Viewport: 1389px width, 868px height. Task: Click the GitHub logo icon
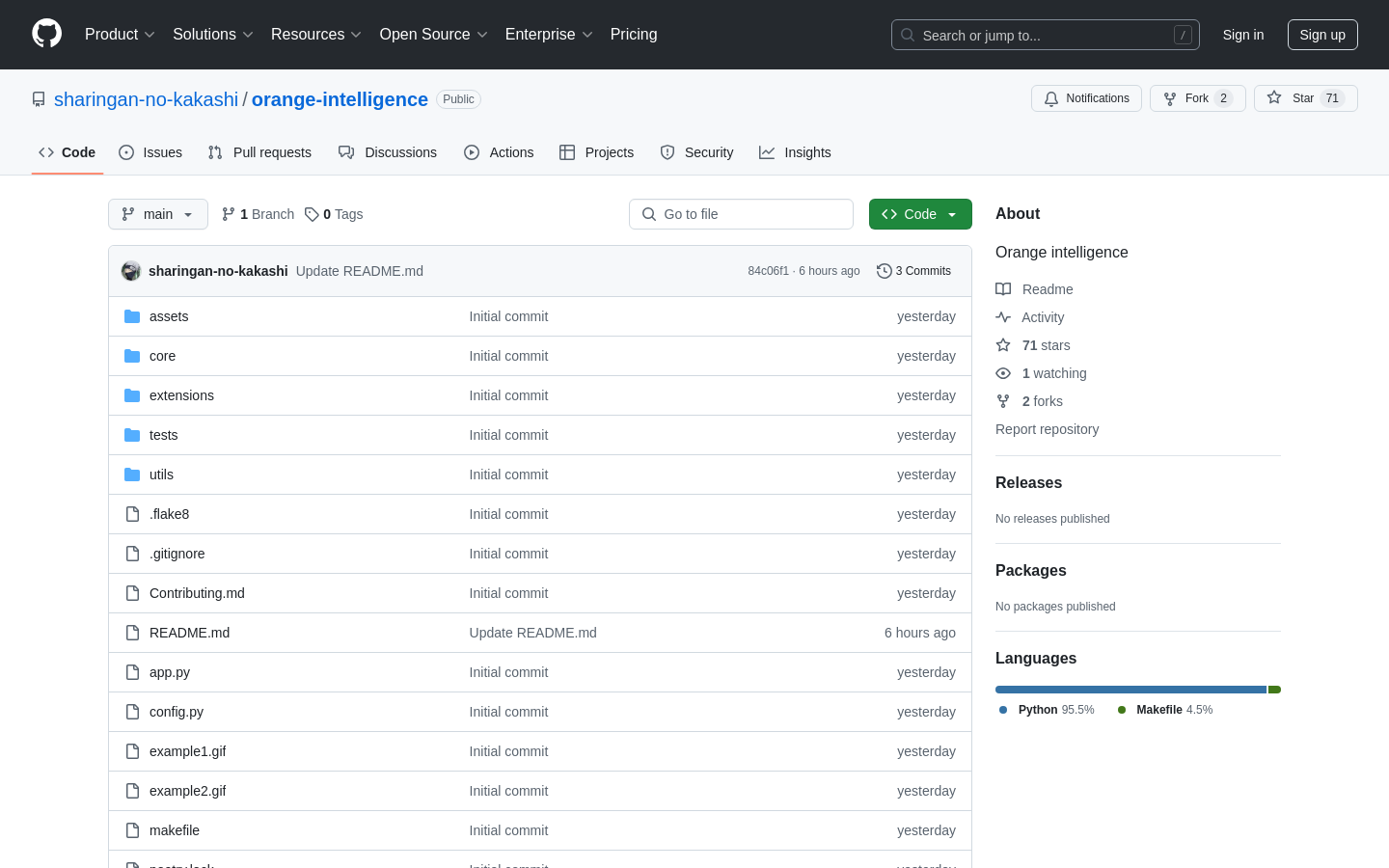coord(46,34)
